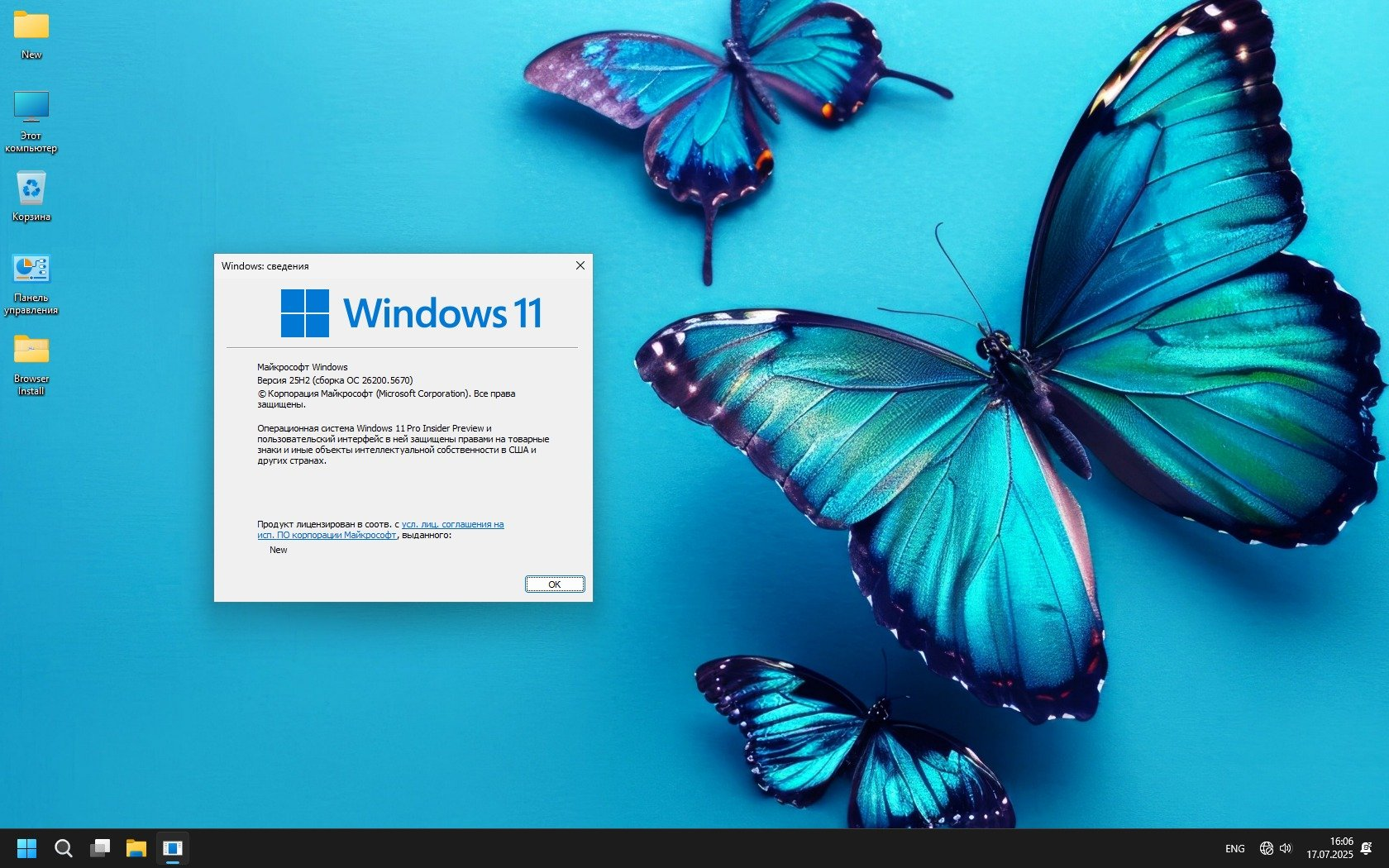Image resolution: width=1389 pixels, height=868 pixels.
Task: Open the notifications bell icon
Action: [x=1366, y=848]
